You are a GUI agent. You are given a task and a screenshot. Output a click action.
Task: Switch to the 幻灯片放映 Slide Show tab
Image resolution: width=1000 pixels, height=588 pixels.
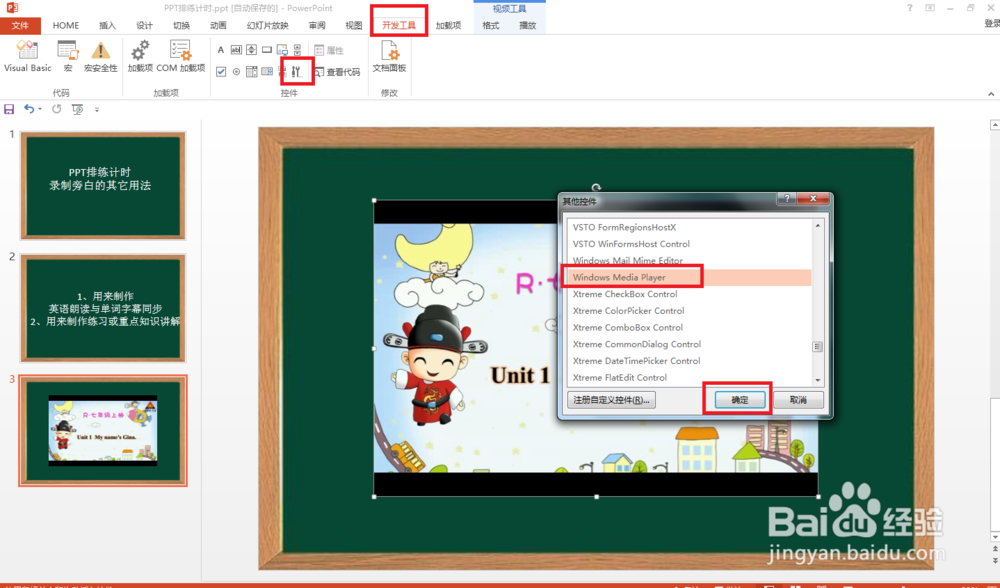[267, 26]
